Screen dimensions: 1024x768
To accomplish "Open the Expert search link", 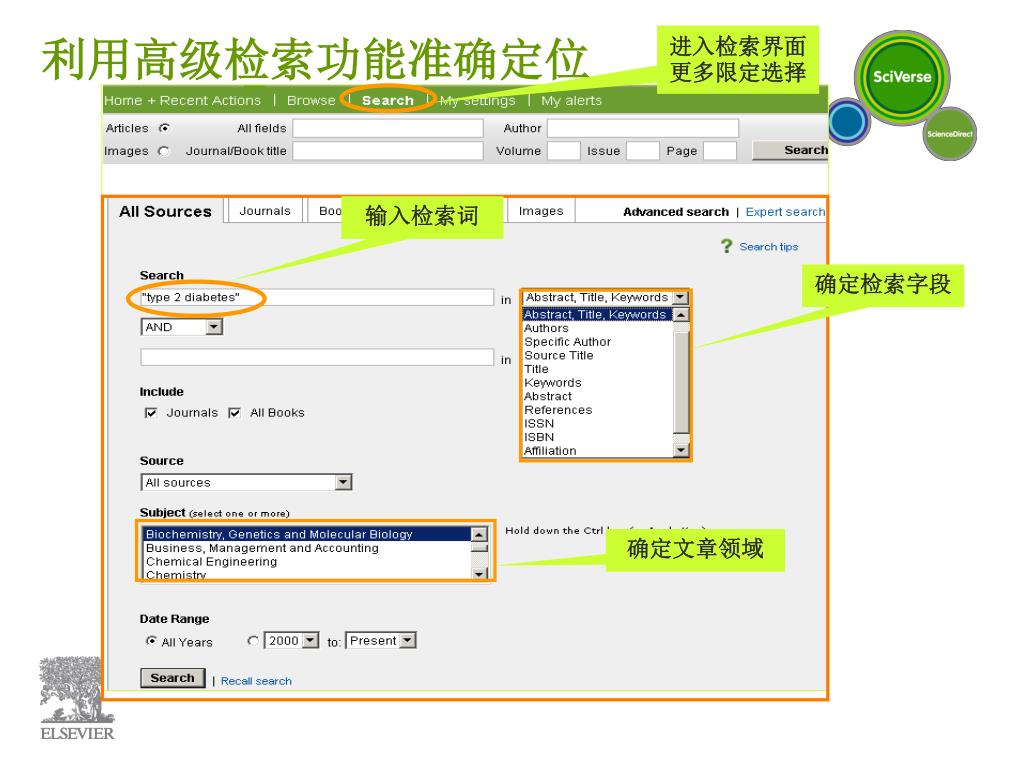I will pyautogui.click(x=785, y=212).
